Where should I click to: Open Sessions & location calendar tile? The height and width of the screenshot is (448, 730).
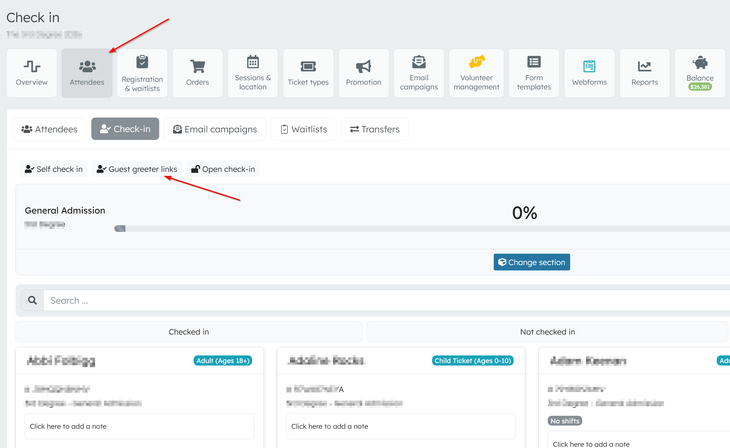point(253,73)
